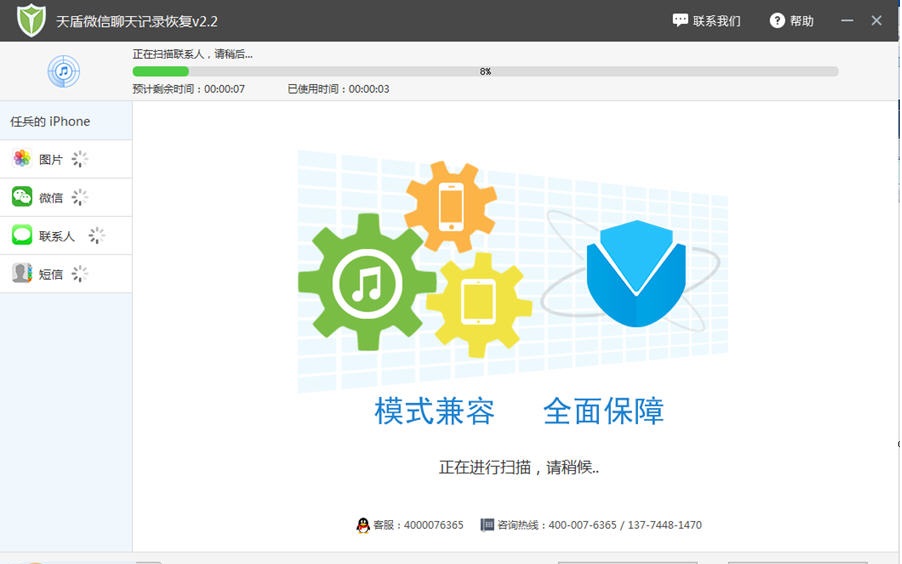Click the 预计剩余时间：00:00:07 text
This screenshot has height=564, width=902.
(189, 89)
